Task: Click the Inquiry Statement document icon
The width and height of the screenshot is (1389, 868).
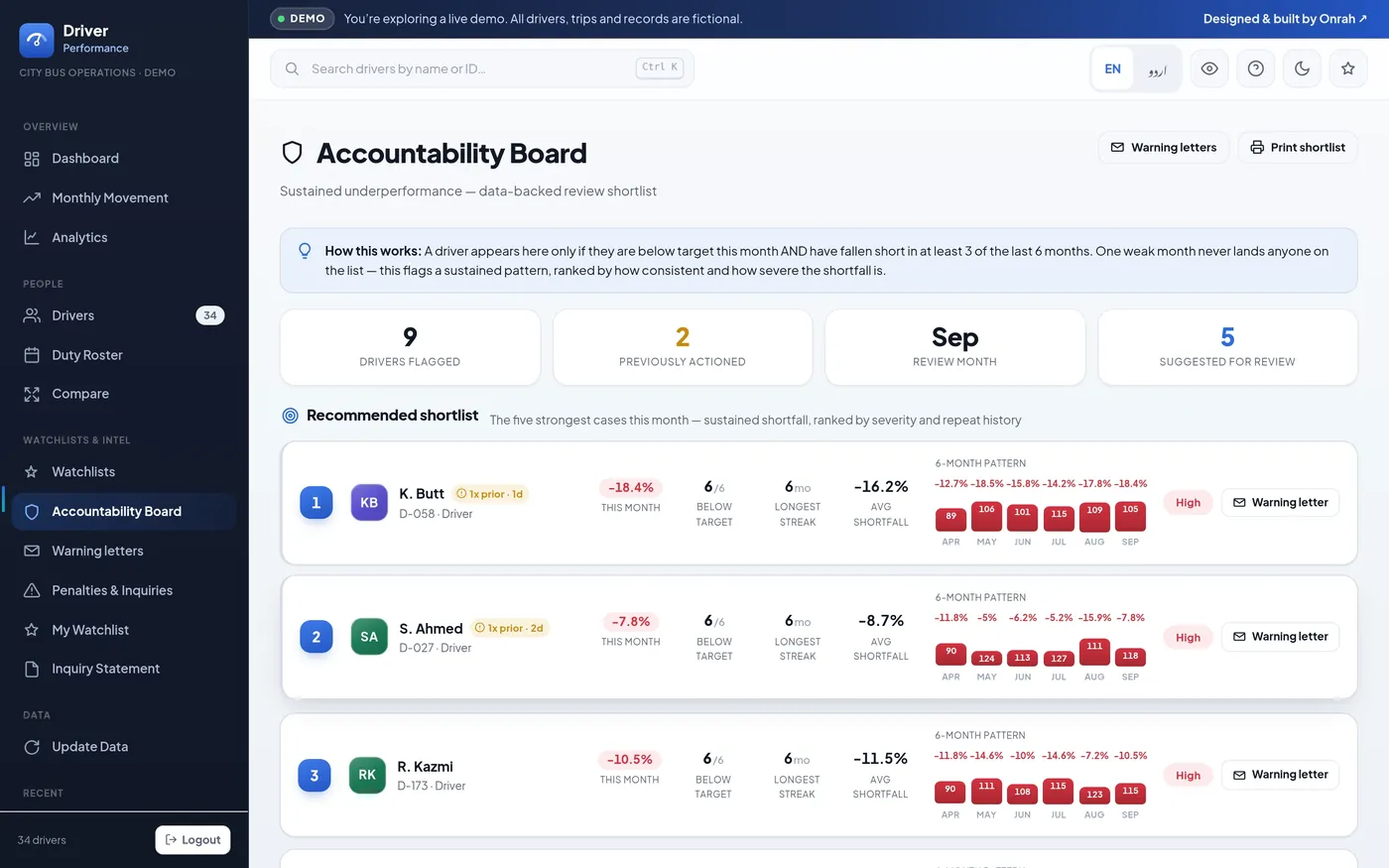Action: pyautogui.click(x=32, y=669)
